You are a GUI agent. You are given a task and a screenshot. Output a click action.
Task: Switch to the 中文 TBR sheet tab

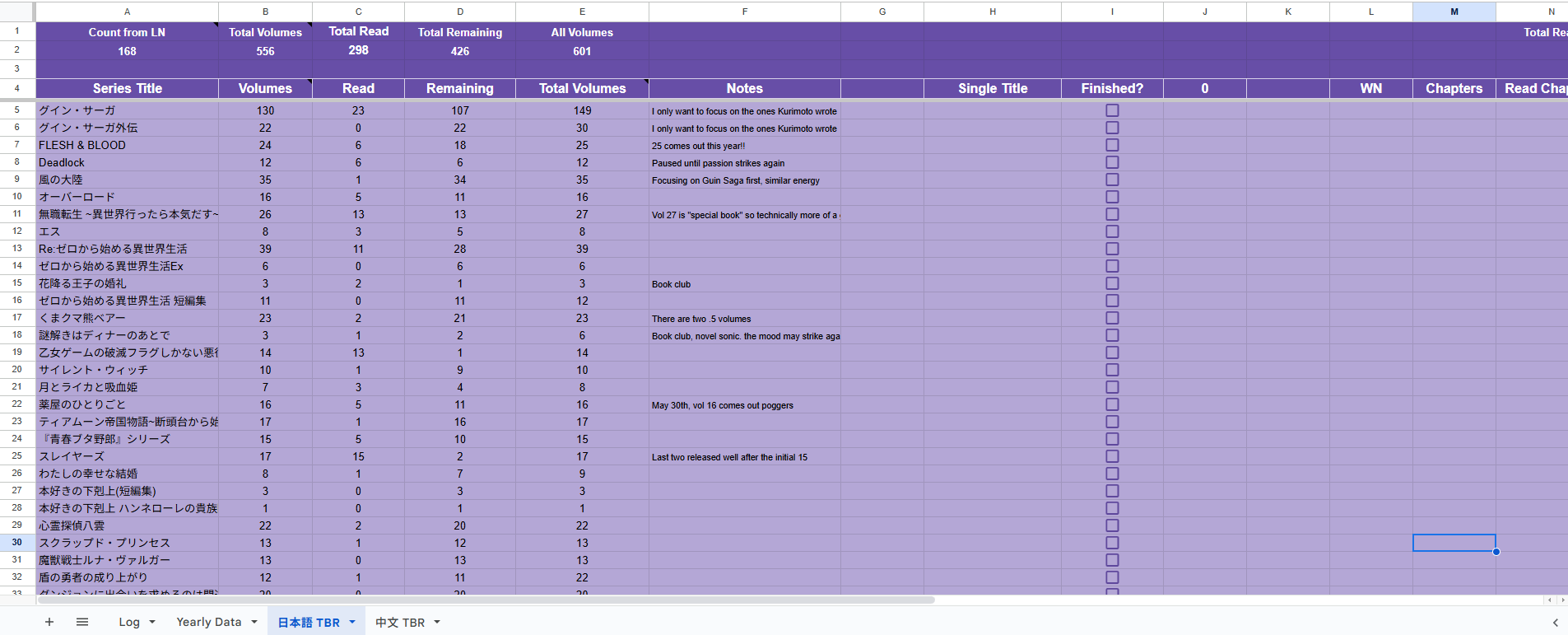coord(400,622)
